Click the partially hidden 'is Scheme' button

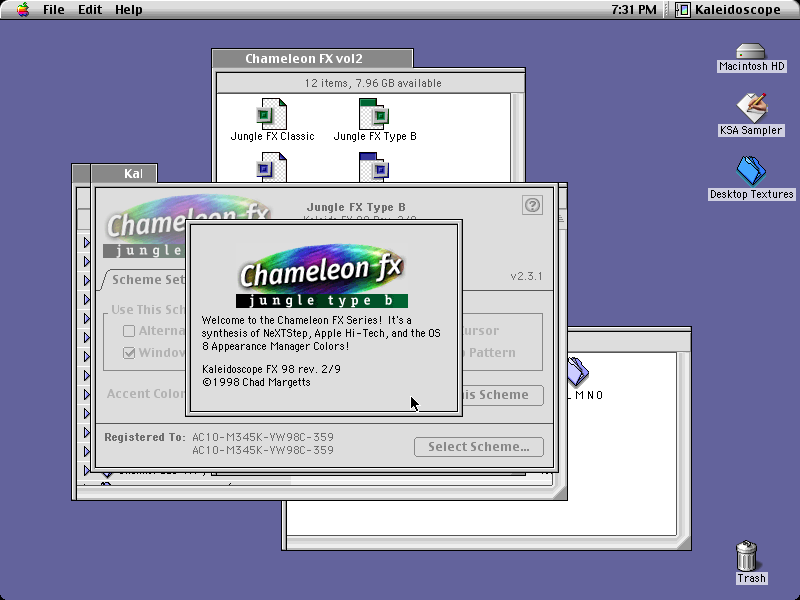(x=503, y=395)
